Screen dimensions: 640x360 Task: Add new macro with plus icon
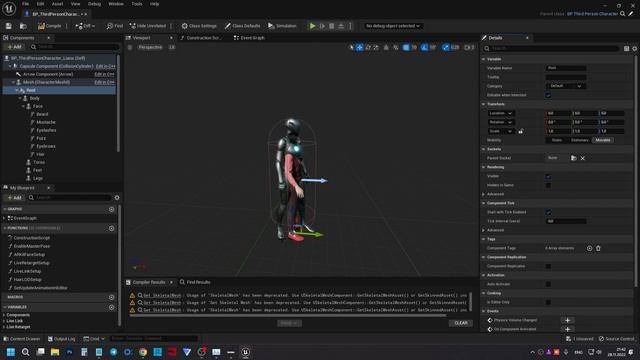click(x=111, y=297)
